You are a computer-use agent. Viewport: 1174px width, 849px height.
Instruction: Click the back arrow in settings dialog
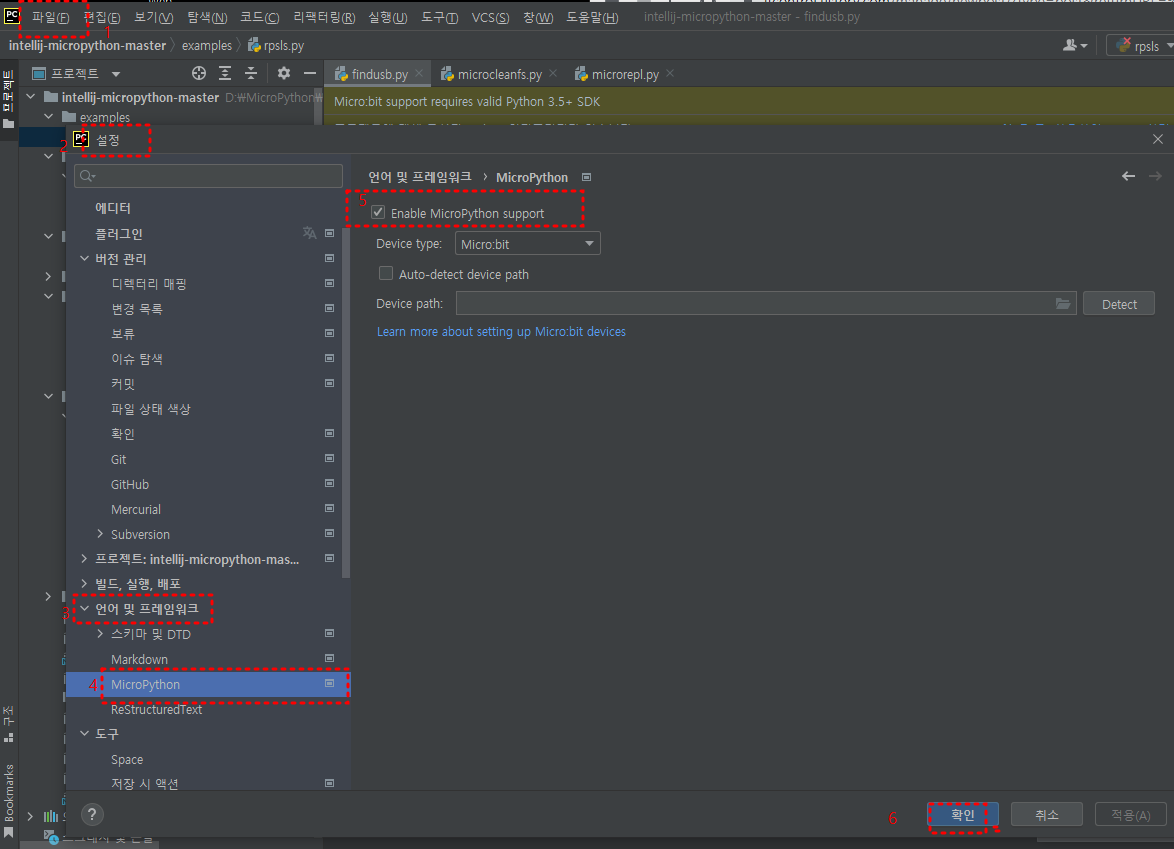(x=1128, y=176)
